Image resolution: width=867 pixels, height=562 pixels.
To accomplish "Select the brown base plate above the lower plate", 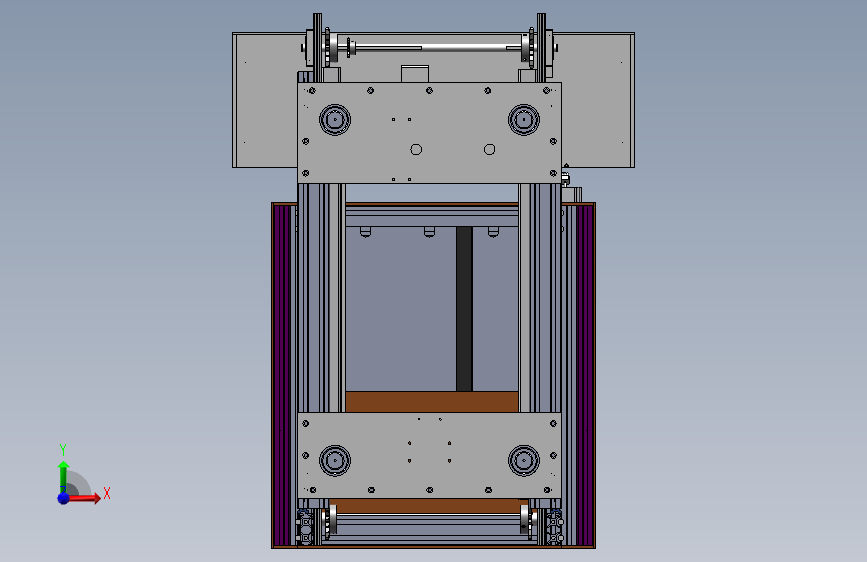I will [432, 402].
